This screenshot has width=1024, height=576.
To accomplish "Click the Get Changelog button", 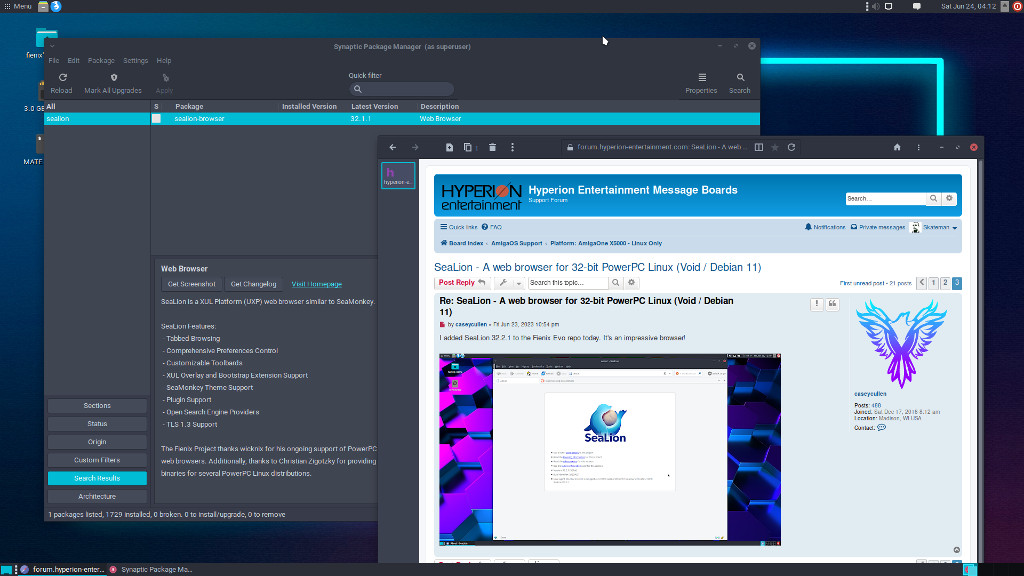I will pyautogui.click(x=253, y=284).
